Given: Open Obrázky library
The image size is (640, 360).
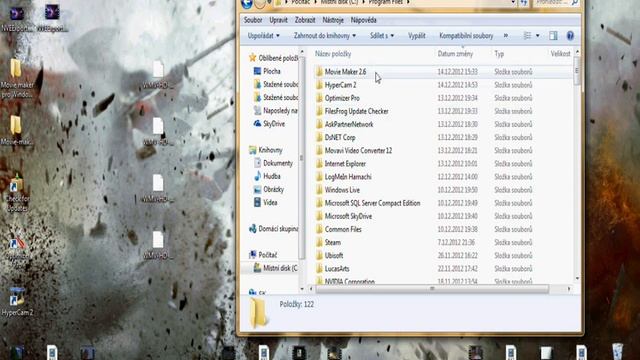Looking at the screenshot, I should click(269, 189).
